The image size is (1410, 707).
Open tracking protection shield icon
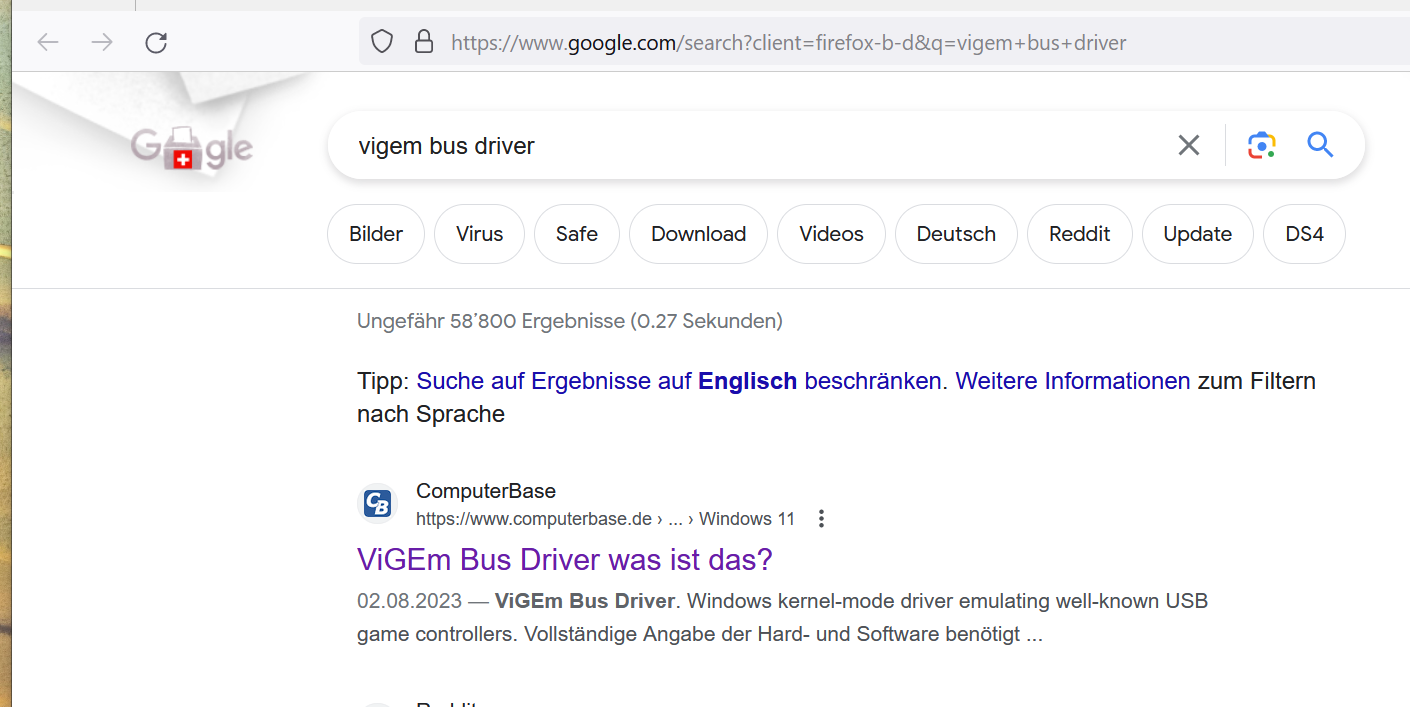[382, 42]
